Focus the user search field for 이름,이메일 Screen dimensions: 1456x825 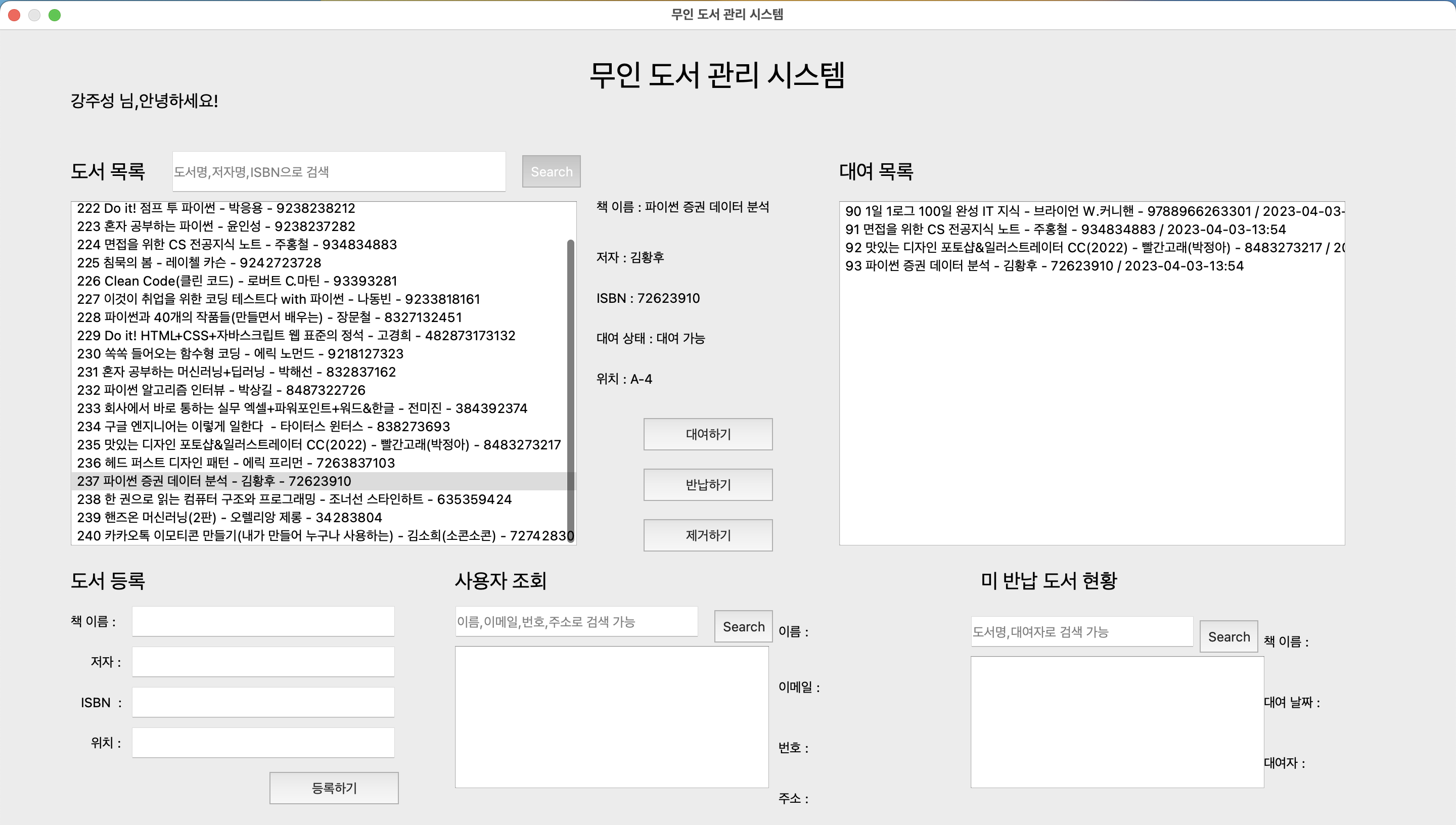coord(576,622)
